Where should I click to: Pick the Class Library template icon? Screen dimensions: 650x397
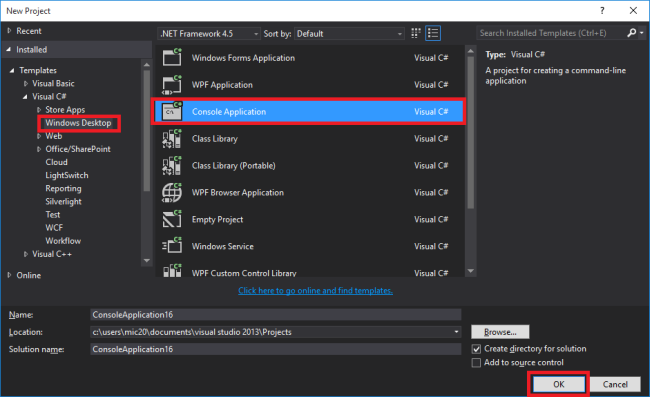click(x=172, y=138)
